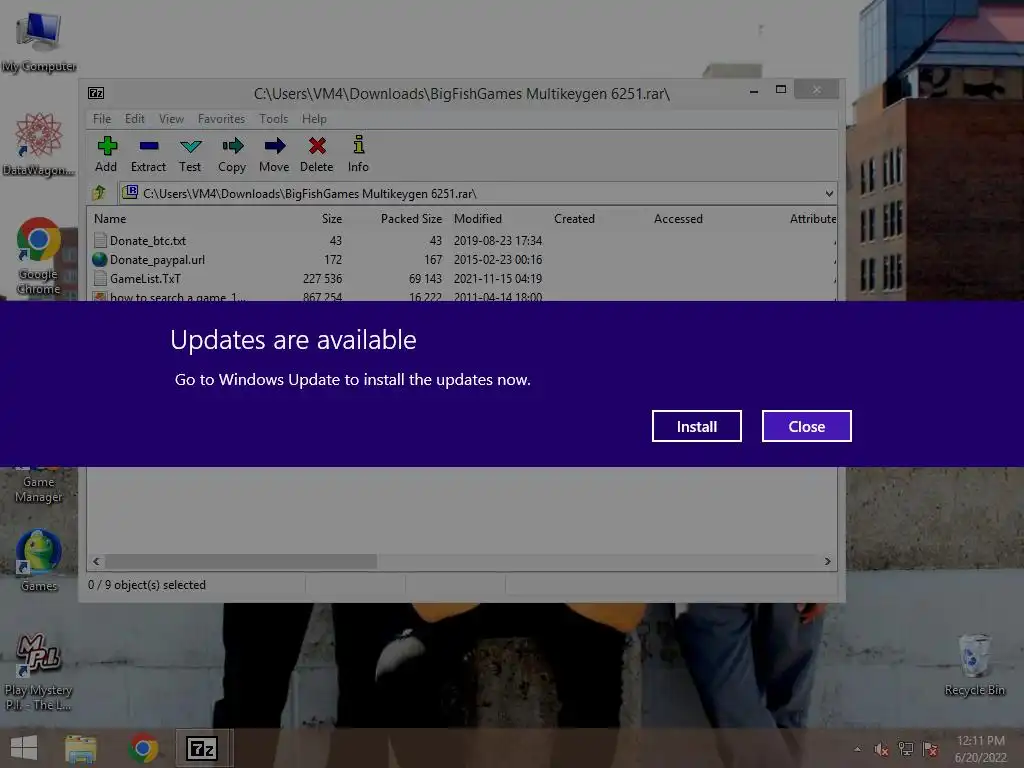Viewport: 1024px width, 768px height.
Task: Open the File menu
Action: point(102,119)
